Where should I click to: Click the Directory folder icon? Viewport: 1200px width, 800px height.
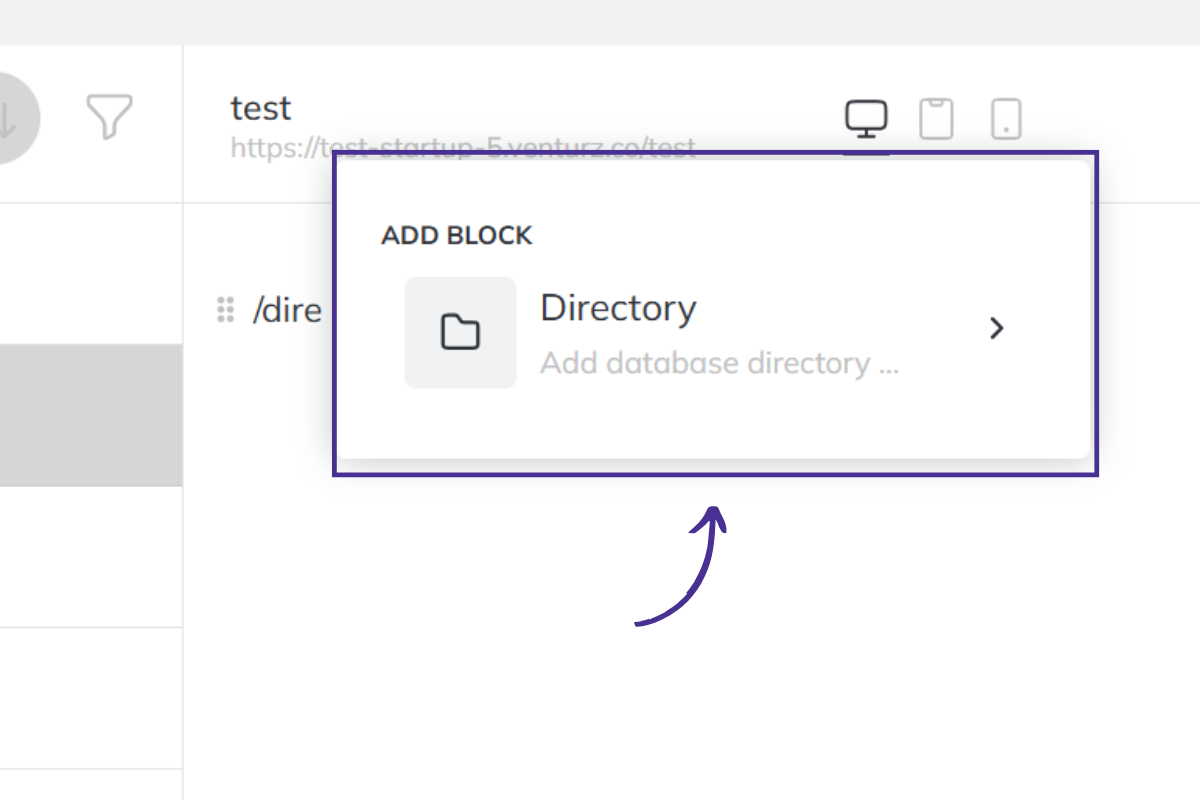pyautogui.click(x=460, y=332)
